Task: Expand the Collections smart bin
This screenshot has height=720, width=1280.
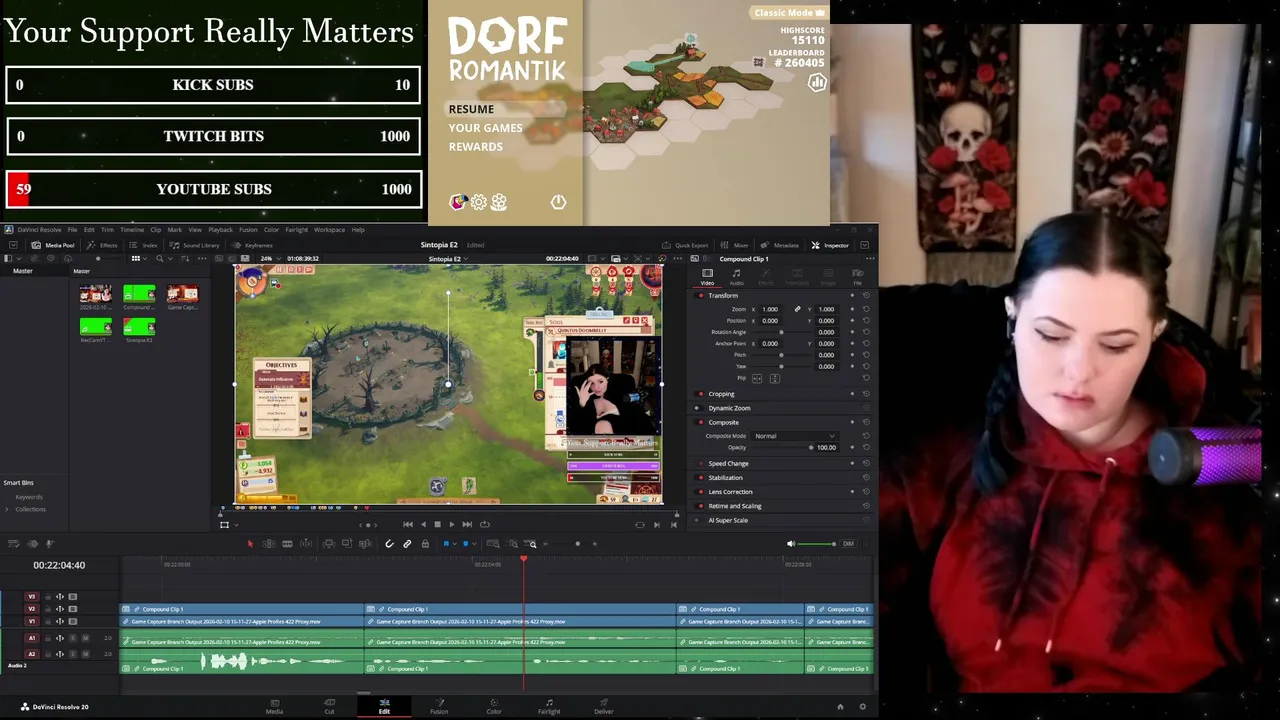Action: [7, 509]
